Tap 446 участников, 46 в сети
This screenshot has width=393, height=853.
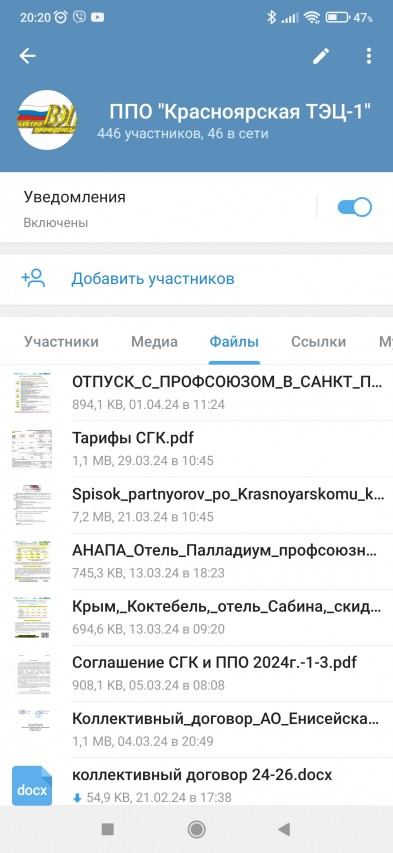(183, 133)
